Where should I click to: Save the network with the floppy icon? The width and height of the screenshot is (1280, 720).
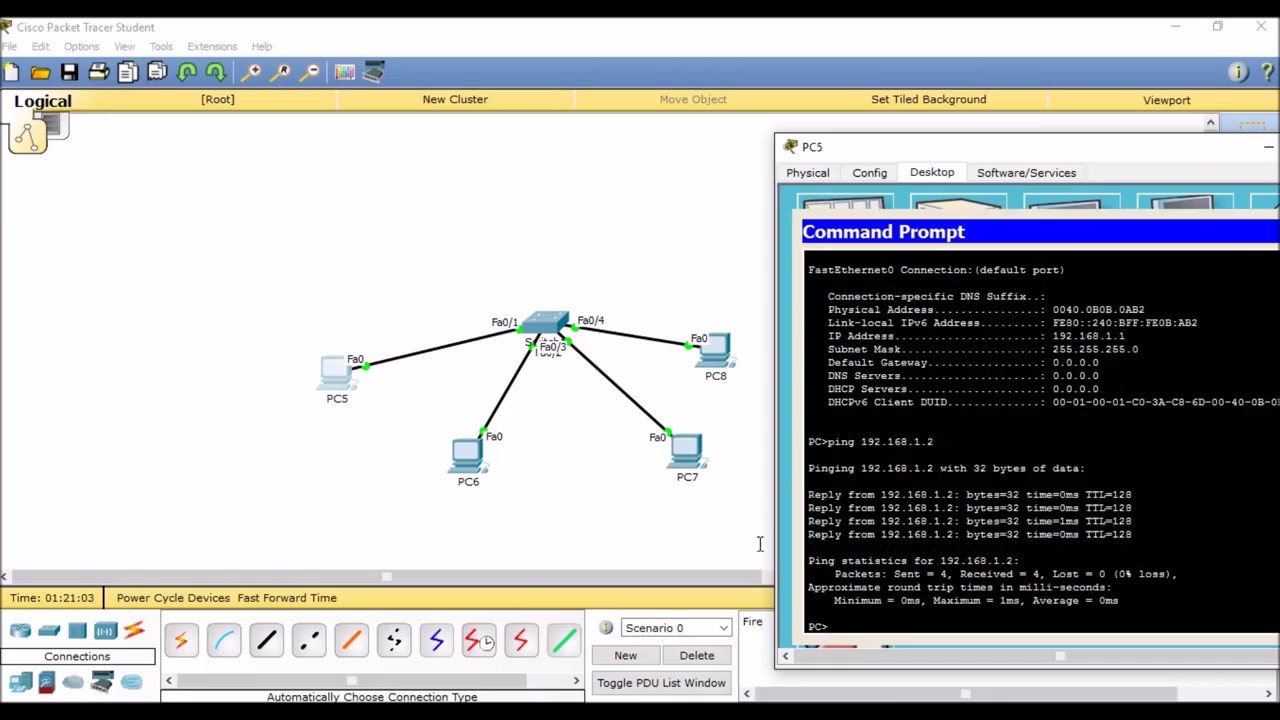click(69, 72)
